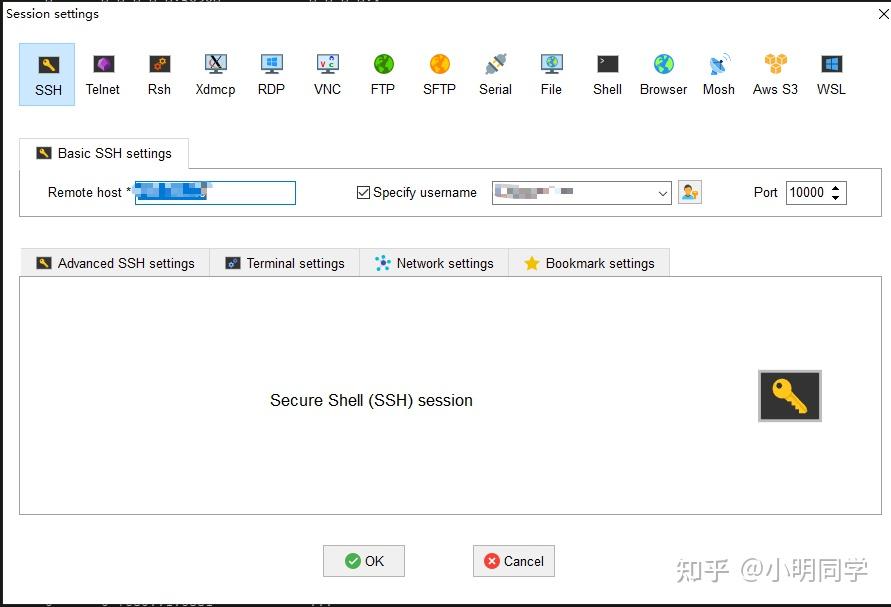Confirm the session with OK
The width and height of the screenshot is (891, 607).
(363, 561)
